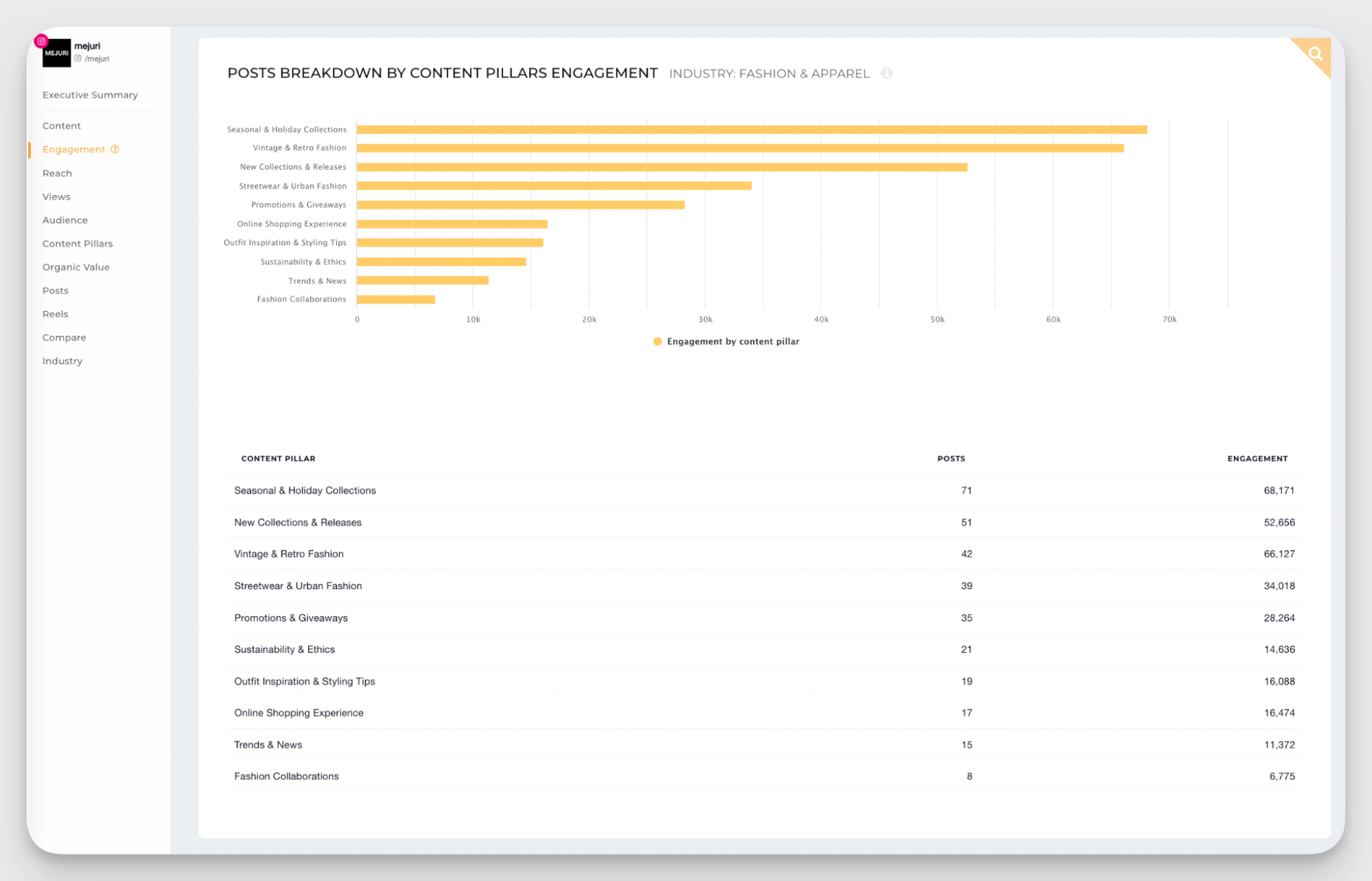This screenshot has height=881, width=1372.
Task: Open the Reach section in the sidebar
Action: coord(57,173)
